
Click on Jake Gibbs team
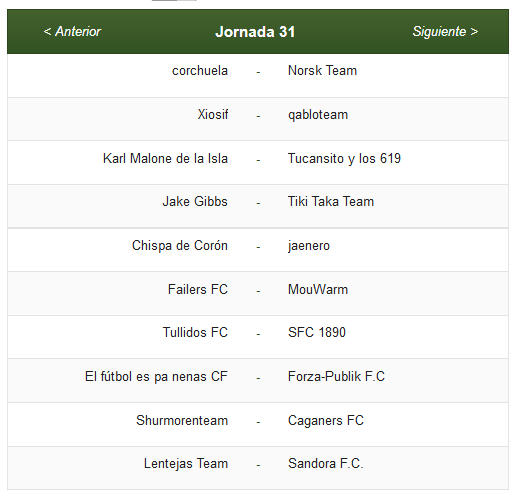195,201
